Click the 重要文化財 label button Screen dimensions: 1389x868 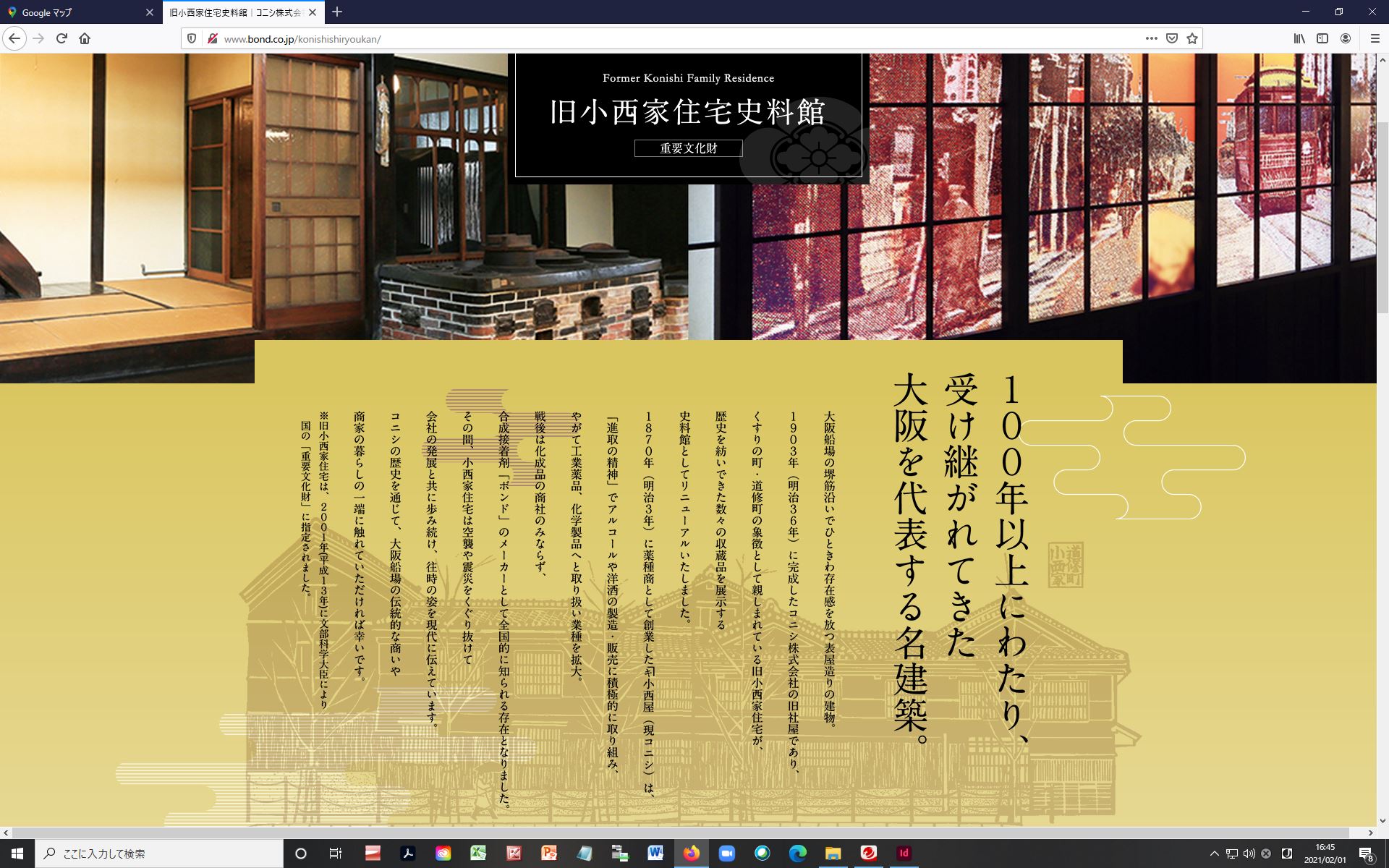click(688, 148)
